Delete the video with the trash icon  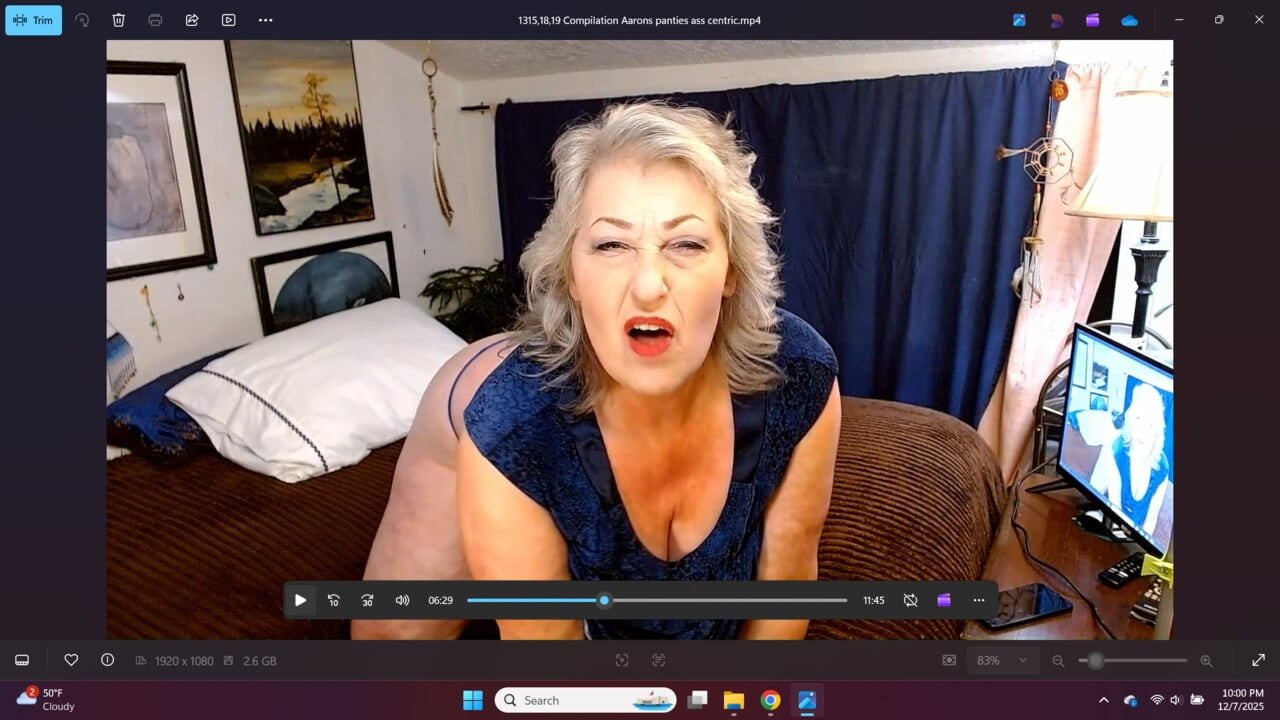[118, 20]
